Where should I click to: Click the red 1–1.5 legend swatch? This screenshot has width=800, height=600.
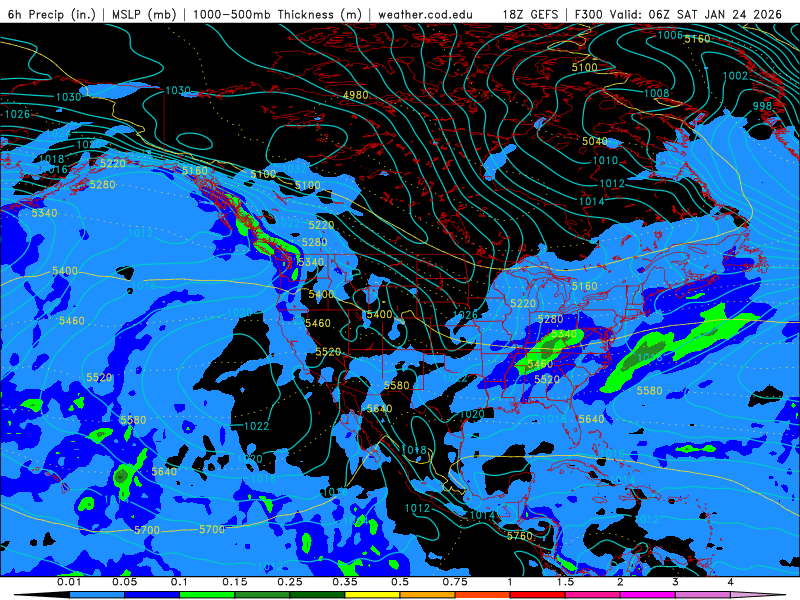pos(538,595)
